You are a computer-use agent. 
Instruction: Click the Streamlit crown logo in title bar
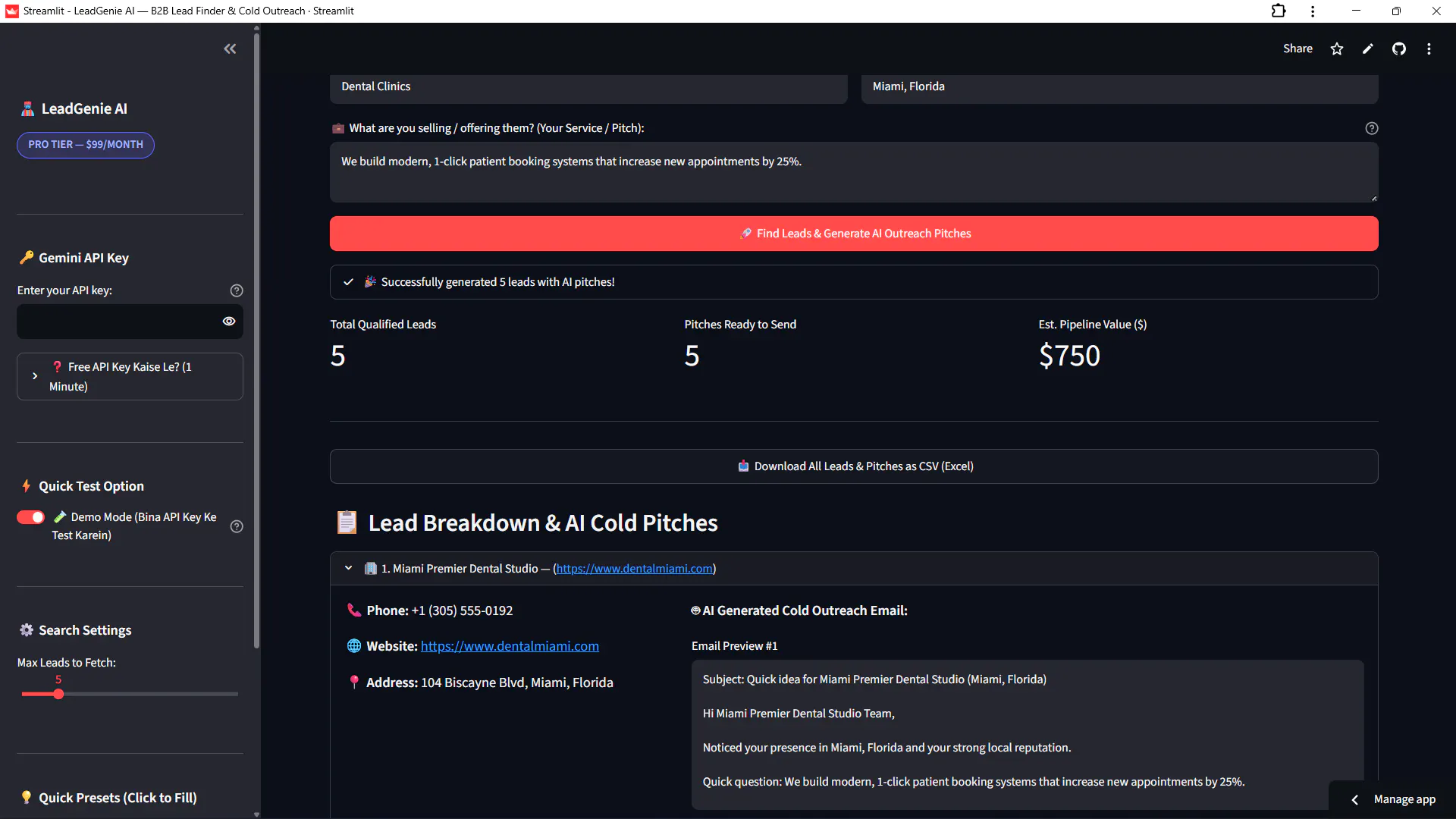click(11, 11)
